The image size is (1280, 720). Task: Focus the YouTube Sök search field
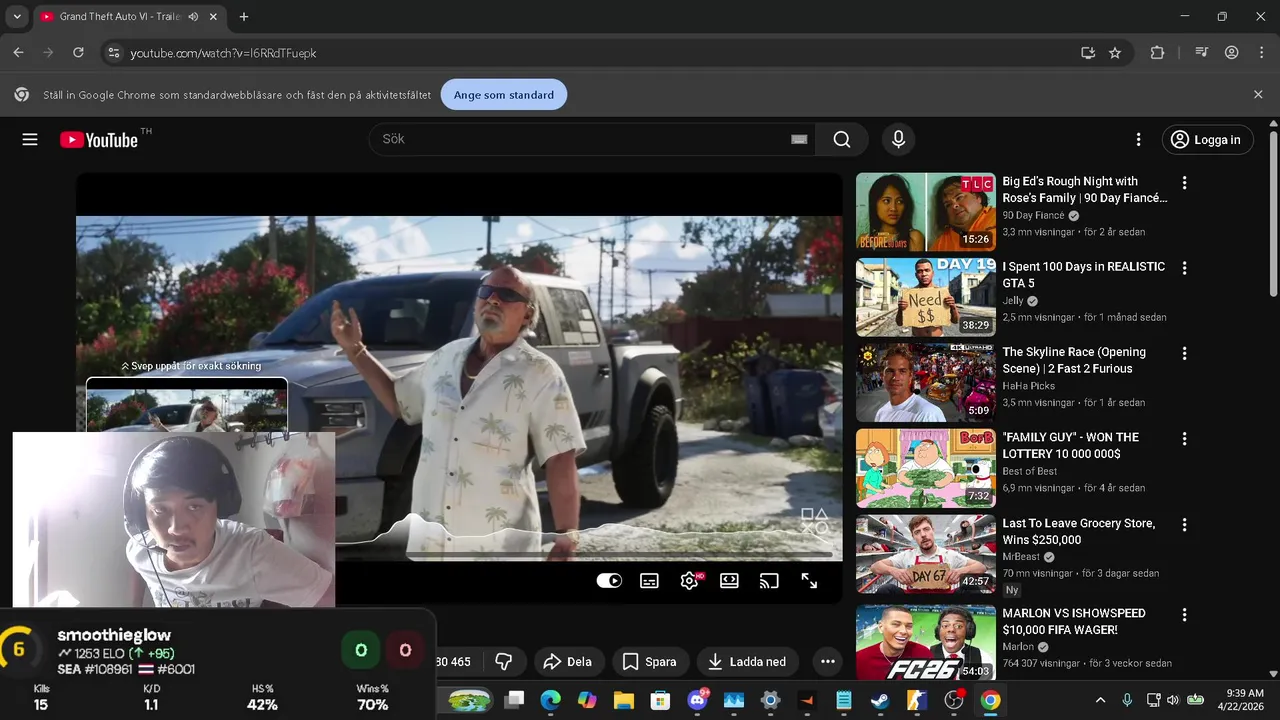(590, 139)
